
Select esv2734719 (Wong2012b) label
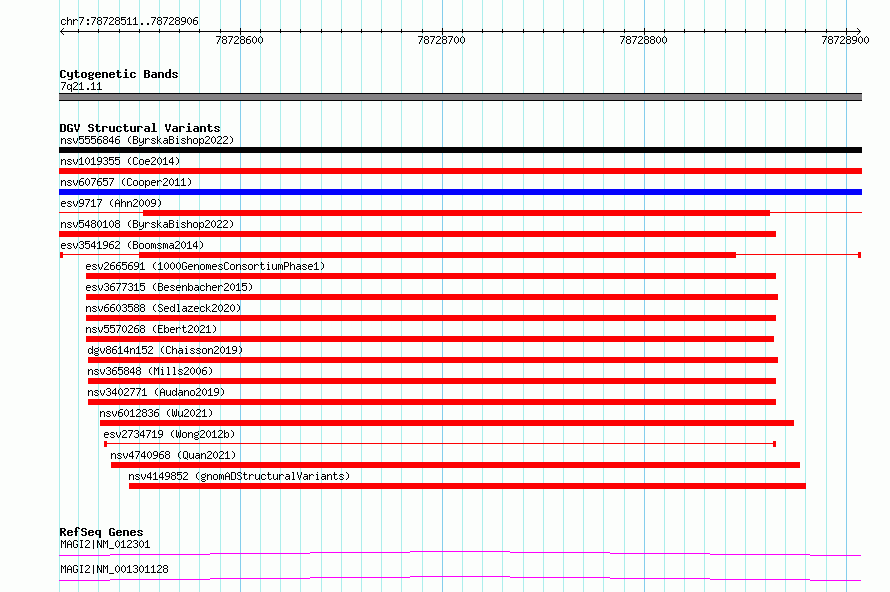[x=169, y=434]
